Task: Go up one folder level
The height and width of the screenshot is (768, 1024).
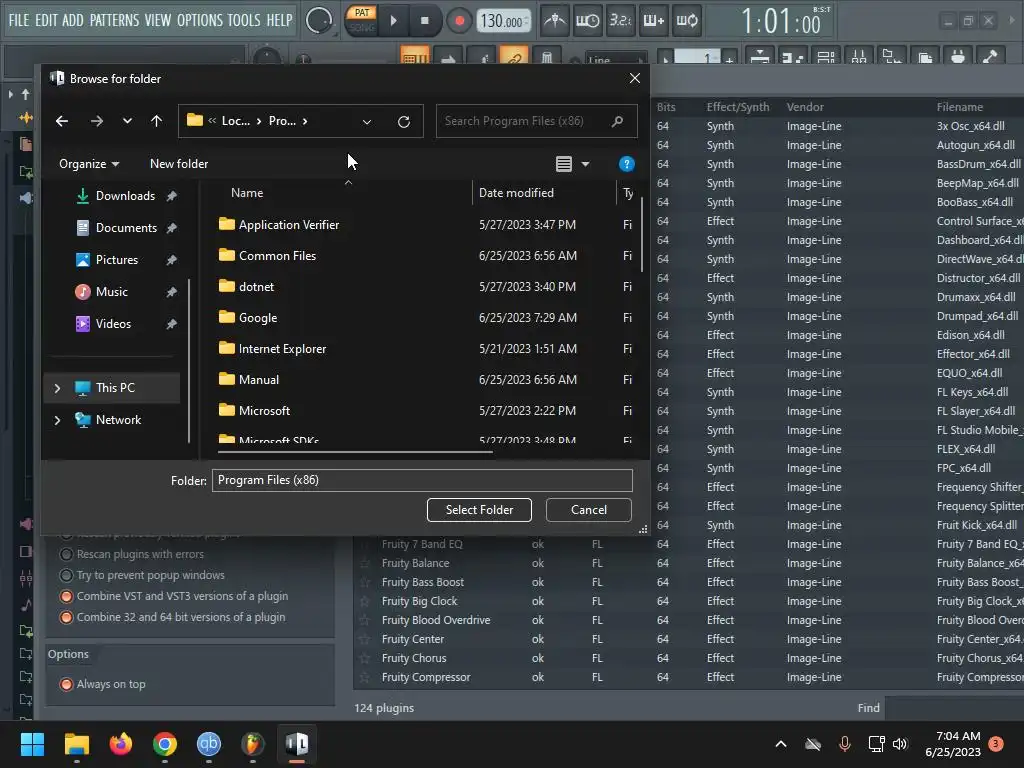Action: pos(156,121)
